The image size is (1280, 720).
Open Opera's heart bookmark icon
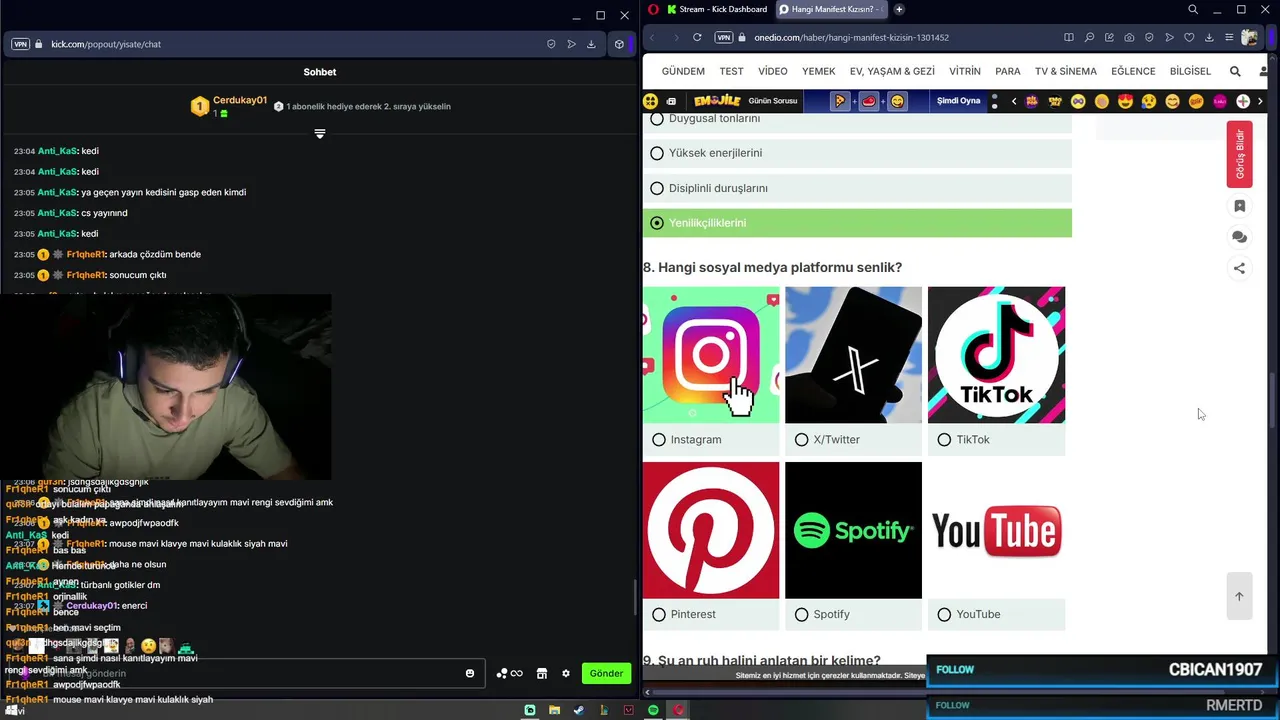click(1189, 37)
